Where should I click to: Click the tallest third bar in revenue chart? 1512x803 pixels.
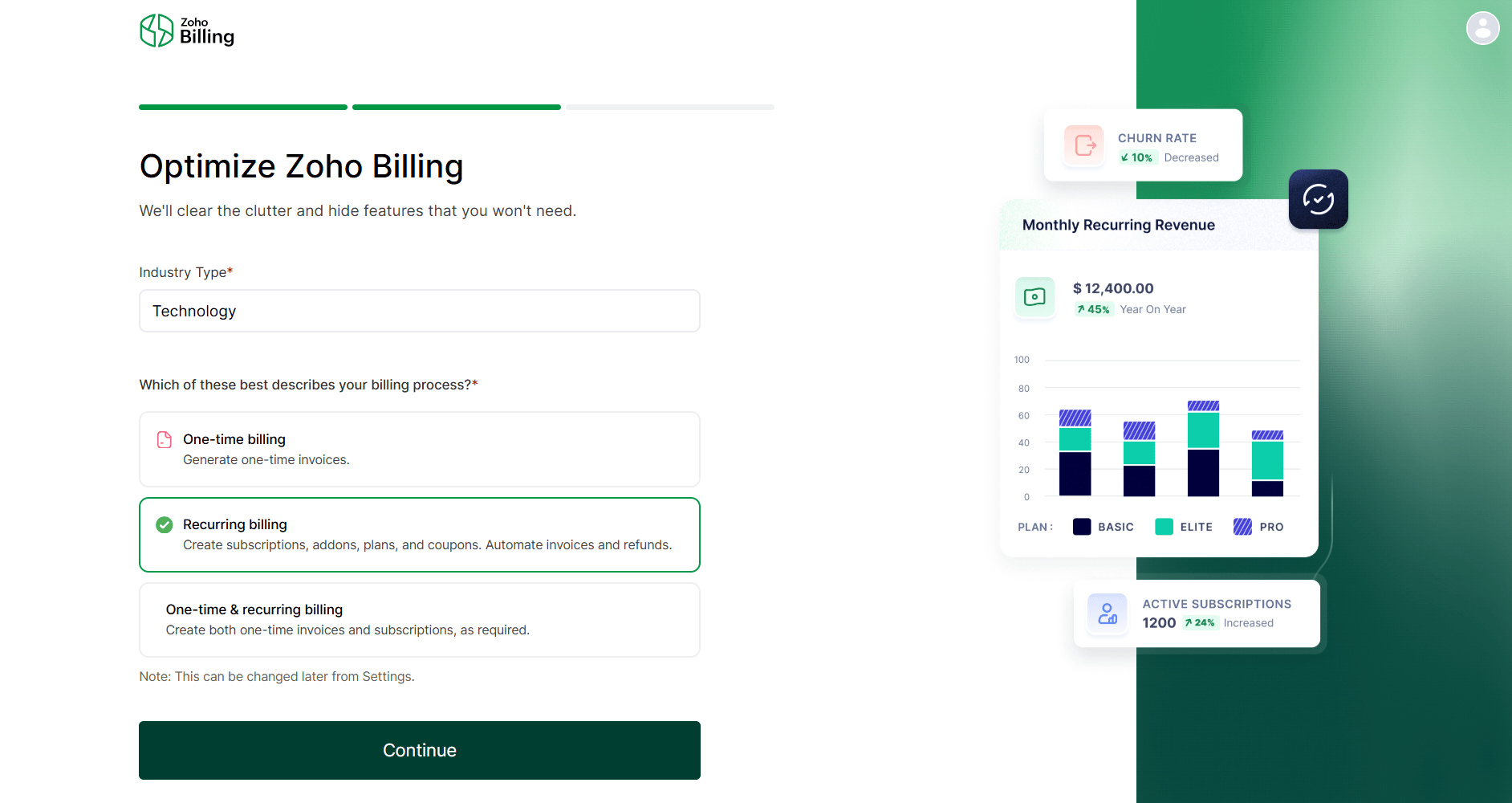pos(1203,448)
